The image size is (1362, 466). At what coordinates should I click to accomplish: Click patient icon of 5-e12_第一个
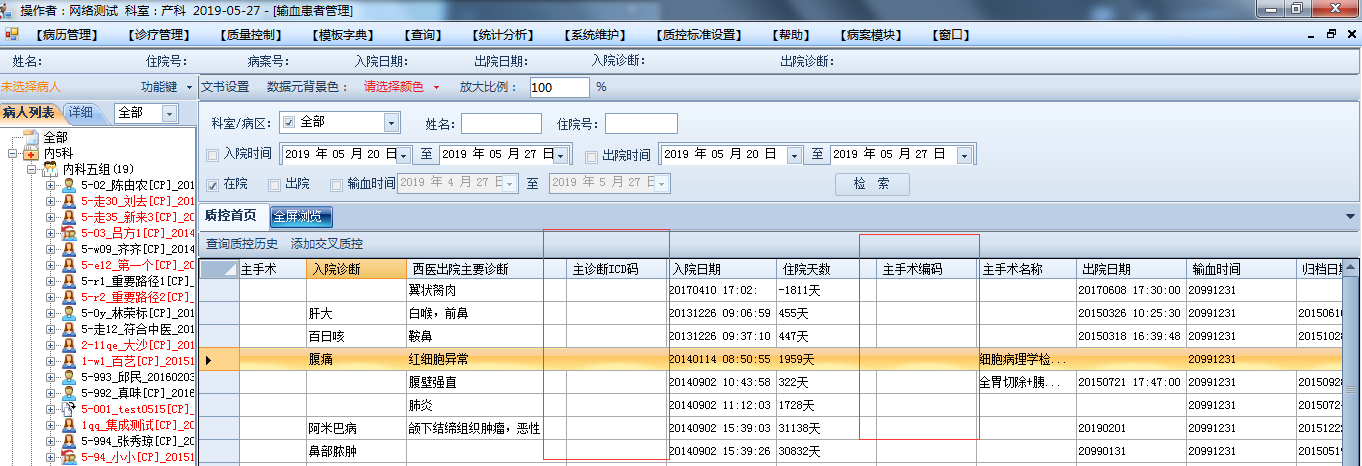[x=70, y=265]
